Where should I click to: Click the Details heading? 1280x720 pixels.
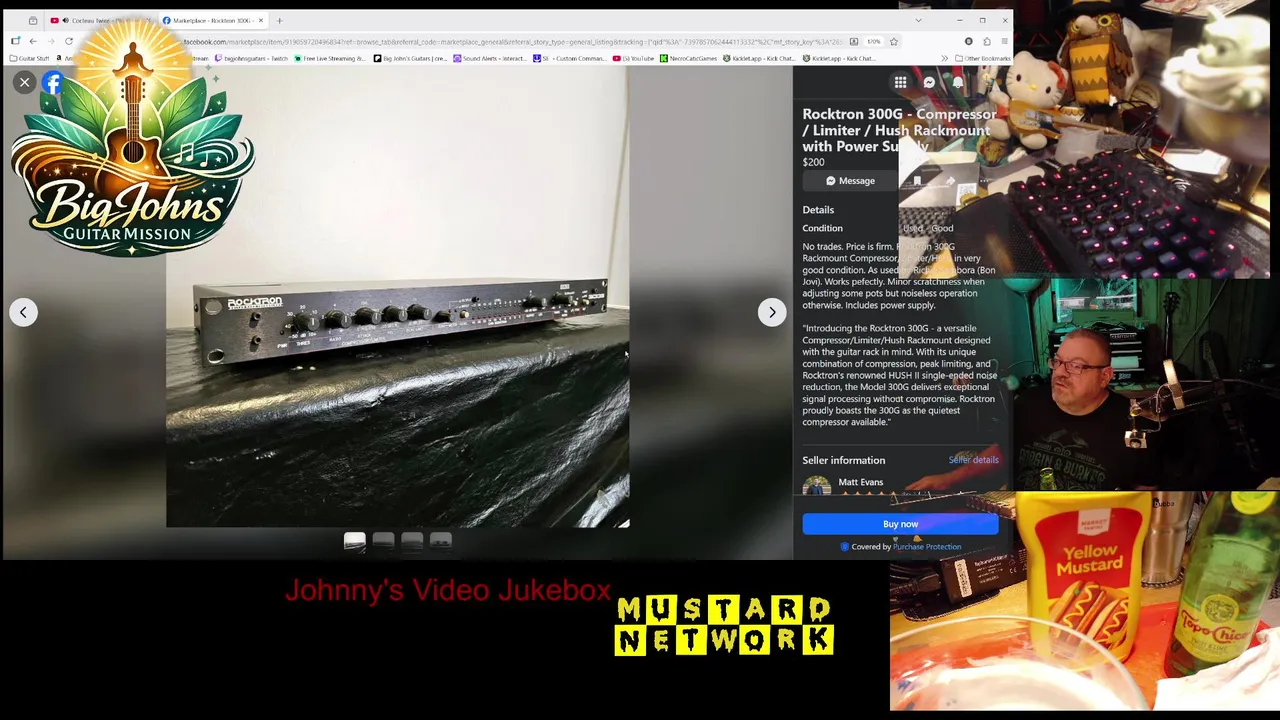[x=818, y=210]
